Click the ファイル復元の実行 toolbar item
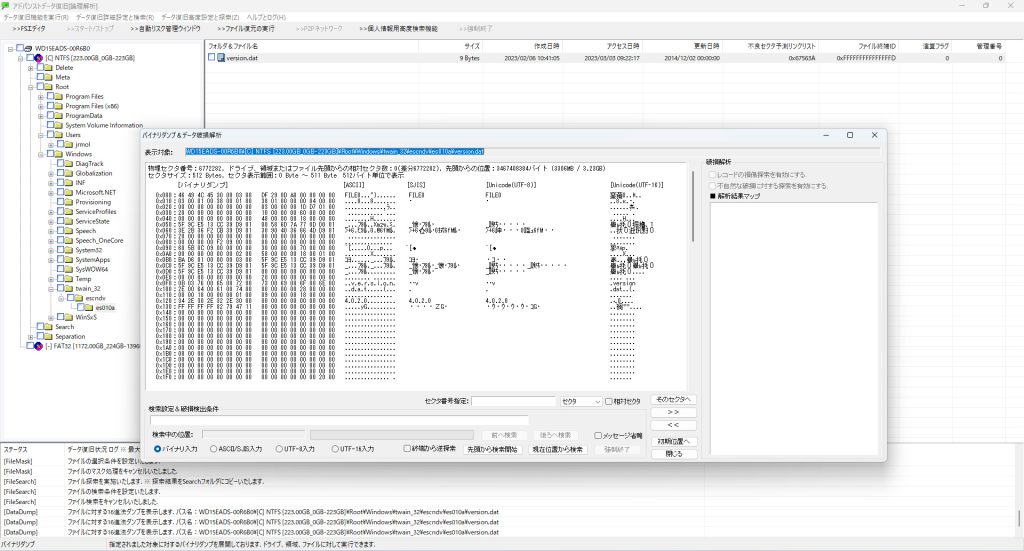 tap(246, 29)
